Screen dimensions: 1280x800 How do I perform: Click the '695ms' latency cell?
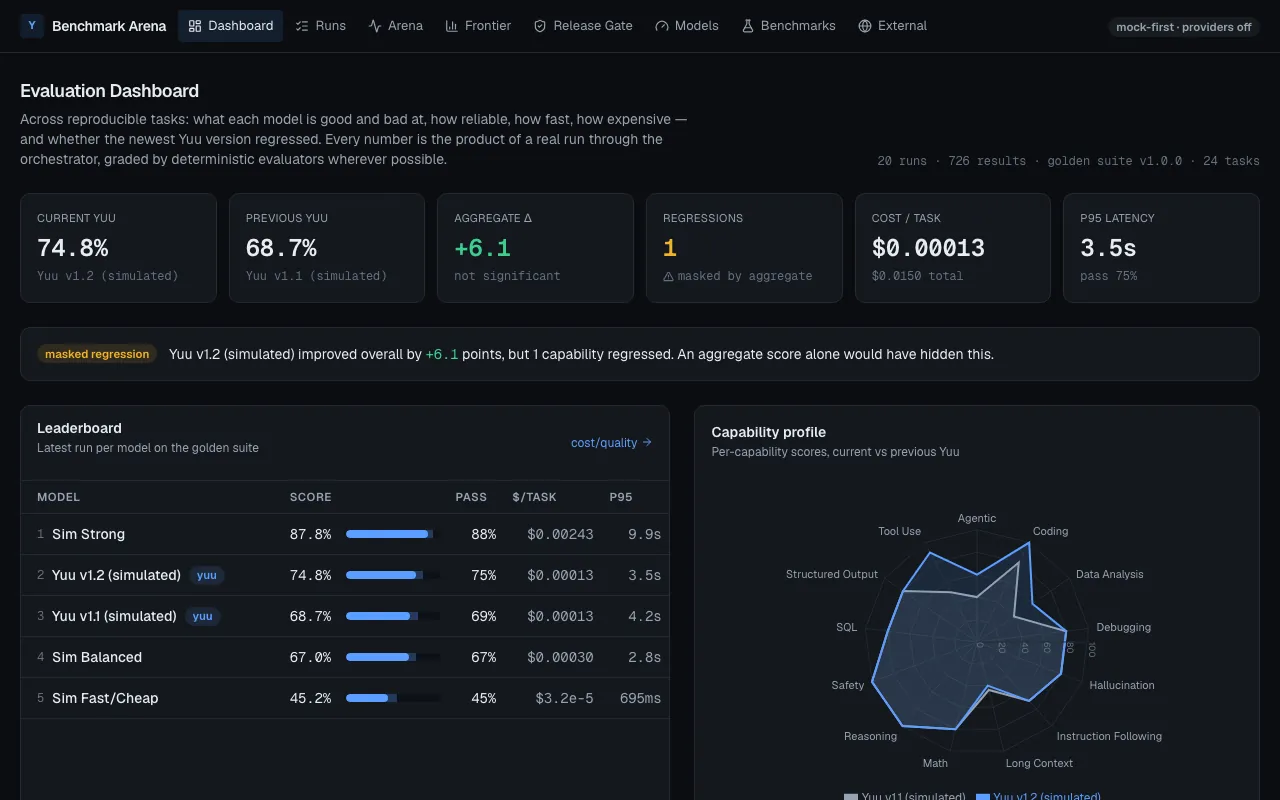coord(640,698)
